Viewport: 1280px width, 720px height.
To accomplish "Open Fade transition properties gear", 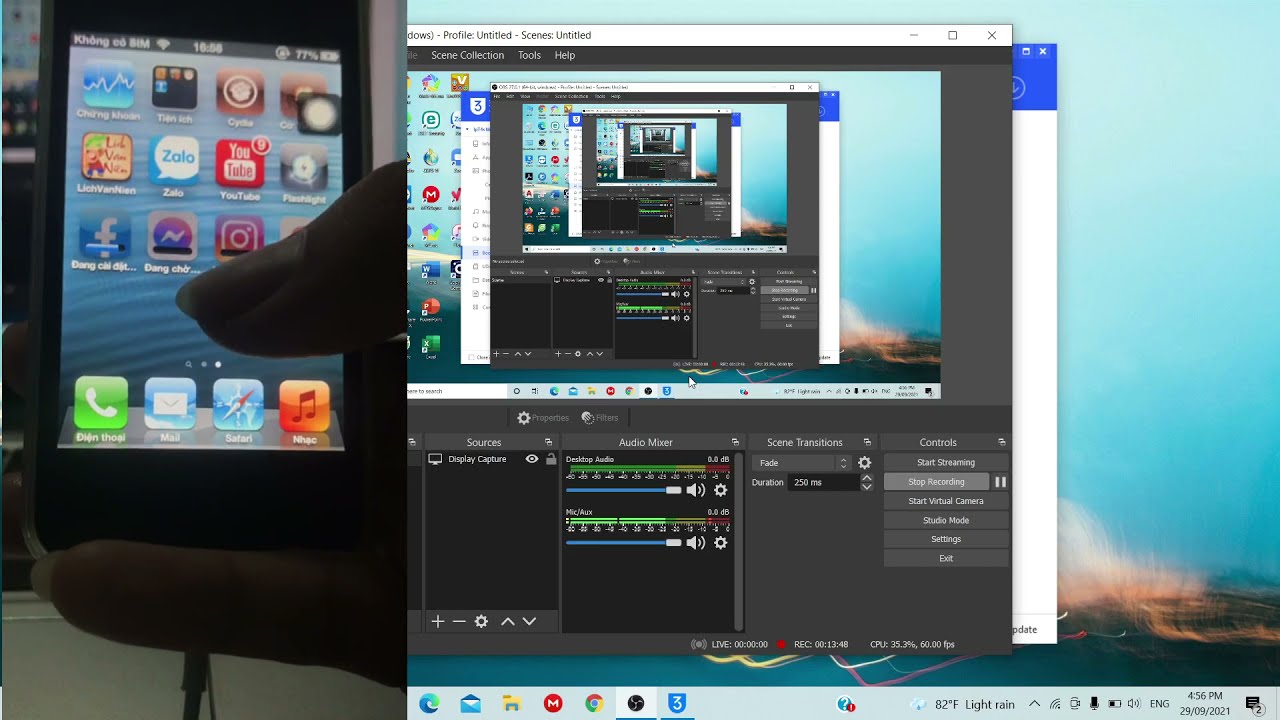I will pos(865,463).
